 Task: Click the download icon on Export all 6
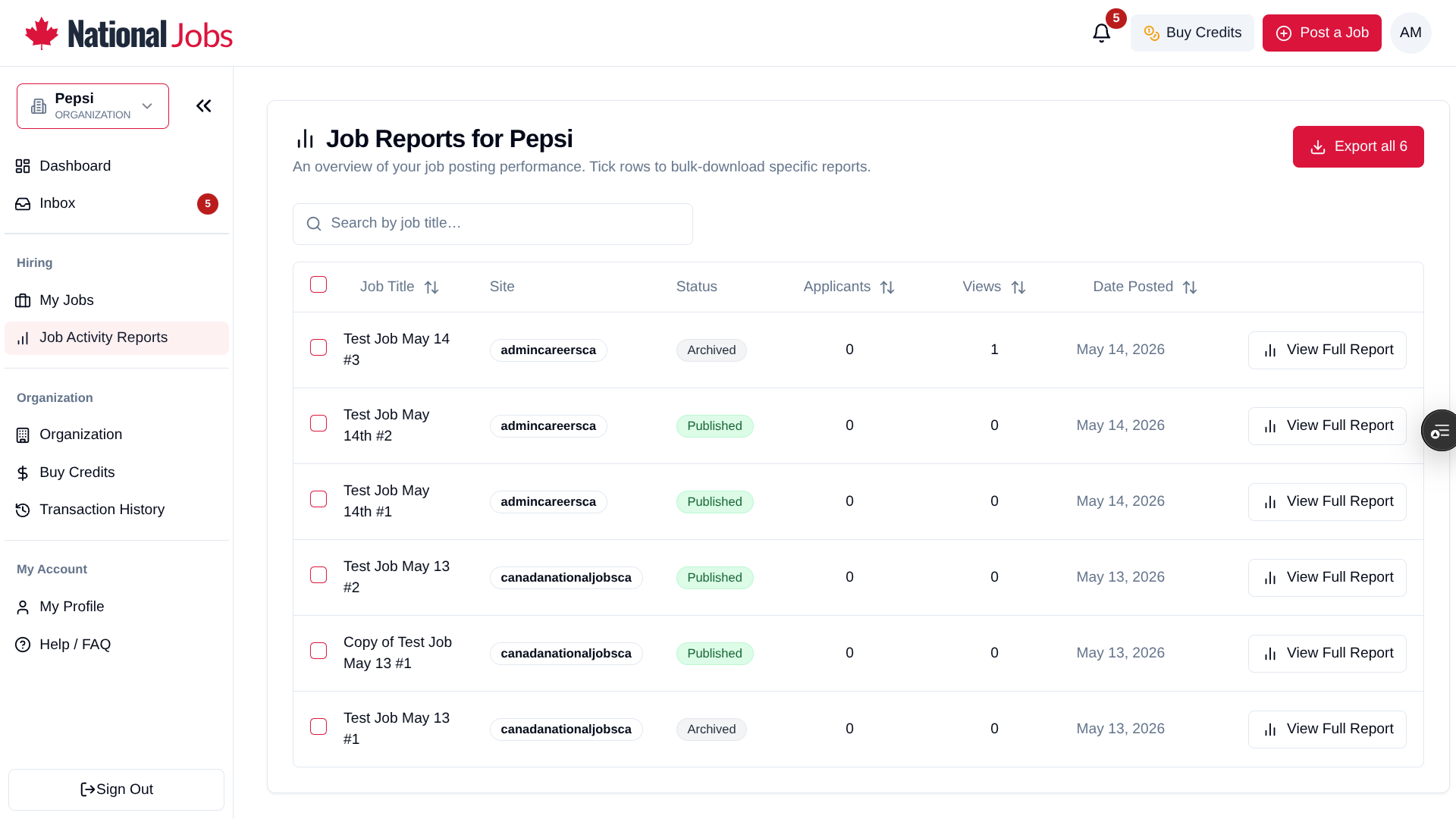tap(1318, 147)
